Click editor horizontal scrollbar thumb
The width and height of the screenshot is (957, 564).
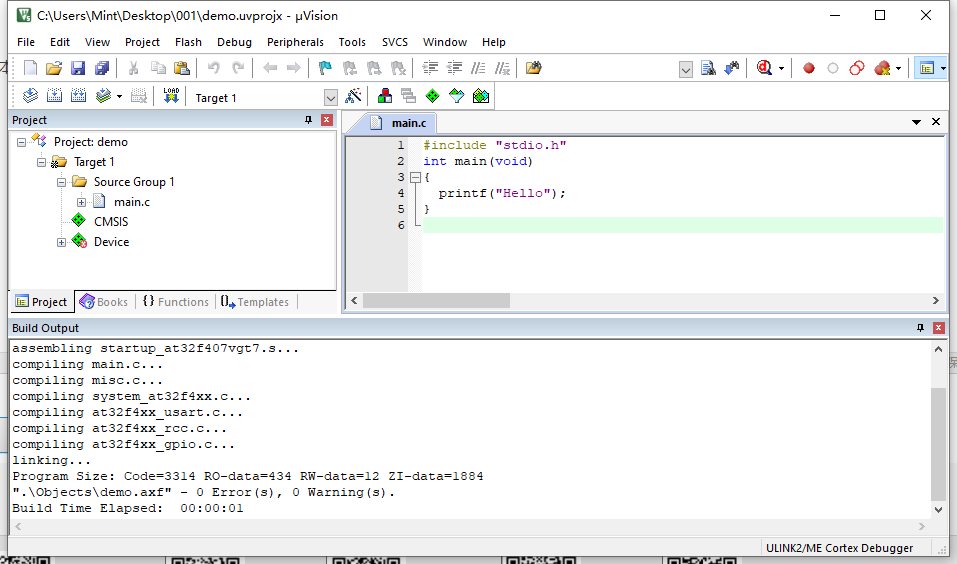(x=436, y=301)
